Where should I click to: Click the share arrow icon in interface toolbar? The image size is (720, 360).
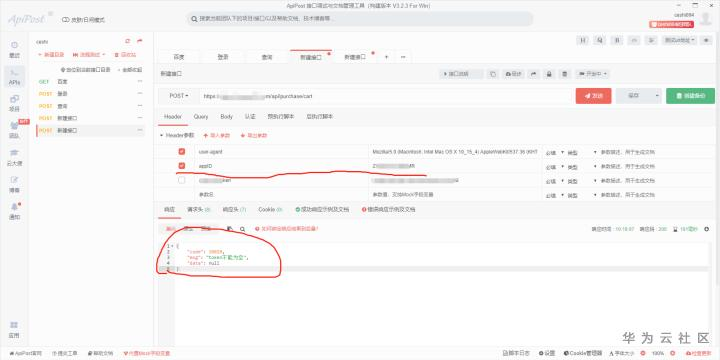pos(534,74)
